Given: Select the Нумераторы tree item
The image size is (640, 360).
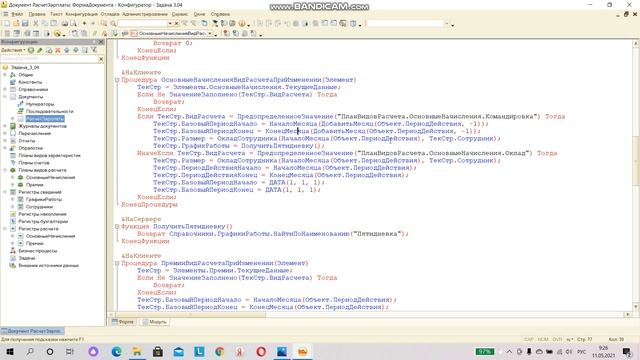Looking at the screenshot, I should [40, 104].
